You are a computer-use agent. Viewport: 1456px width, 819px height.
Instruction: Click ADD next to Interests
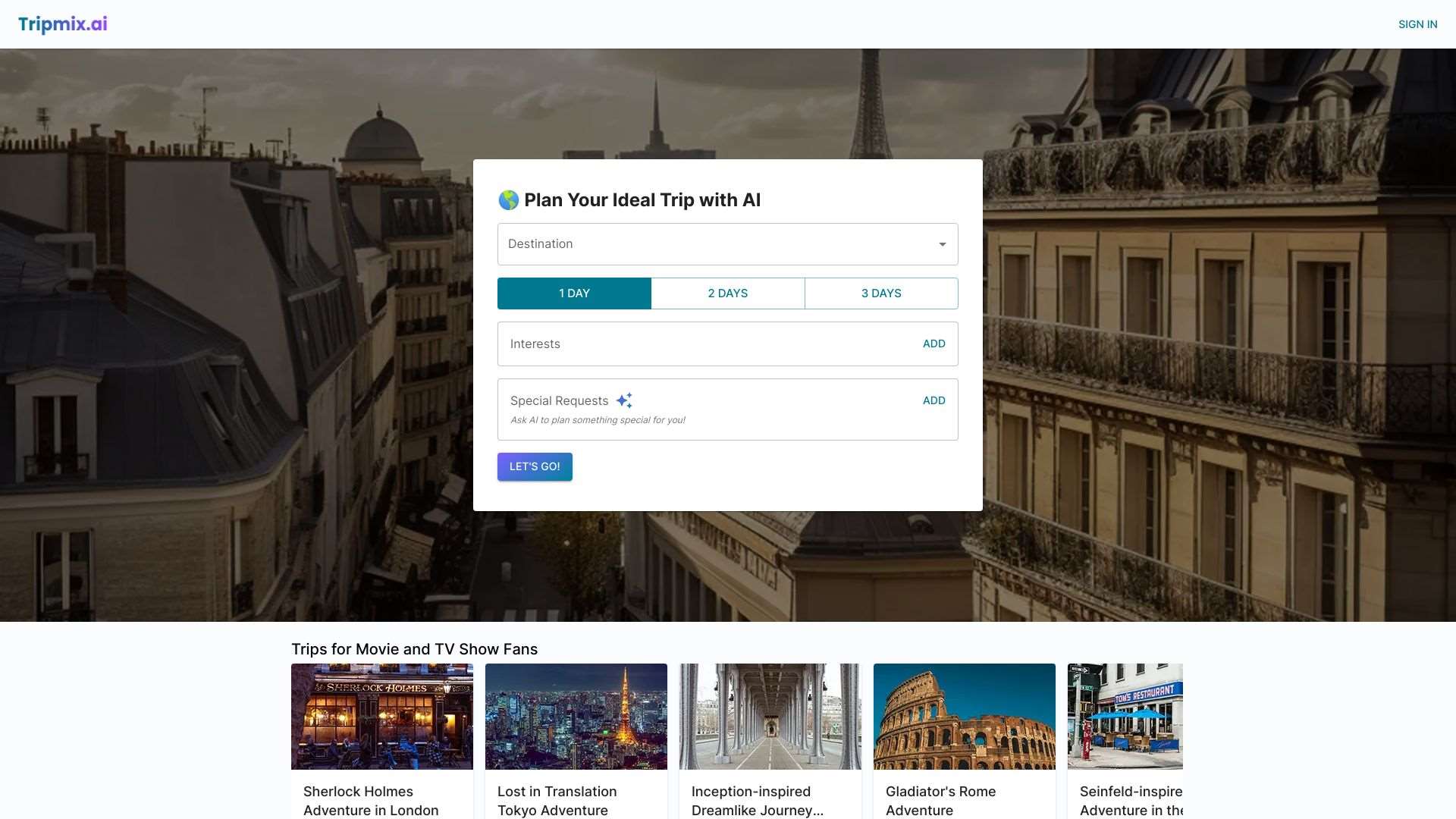(934, 343)
